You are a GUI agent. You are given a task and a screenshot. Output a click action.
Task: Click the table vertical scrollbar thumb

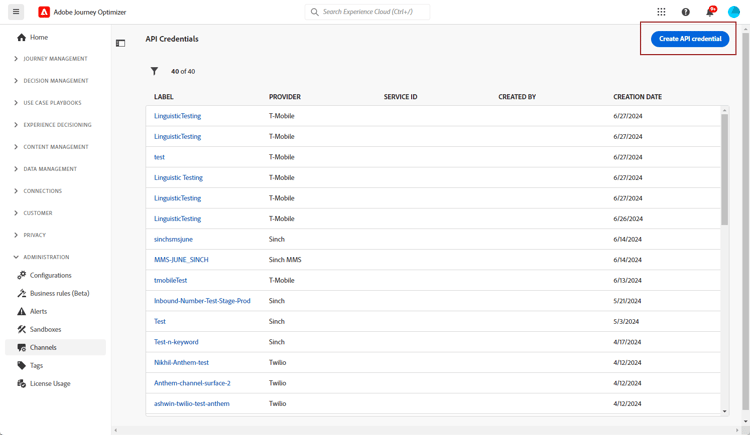coord(724,169)
